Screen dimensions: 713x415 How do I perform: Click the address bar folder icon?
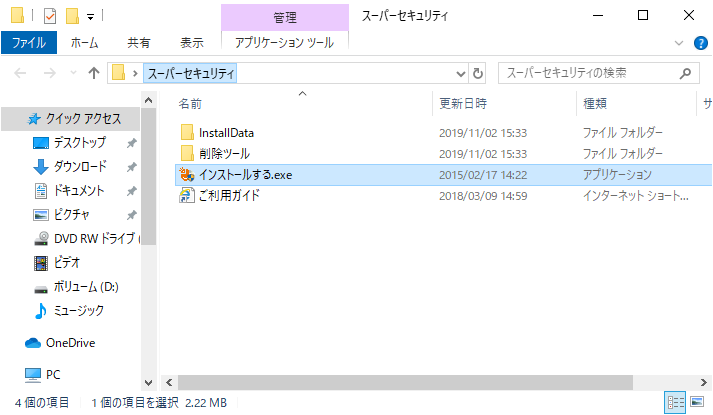point(119,73)
